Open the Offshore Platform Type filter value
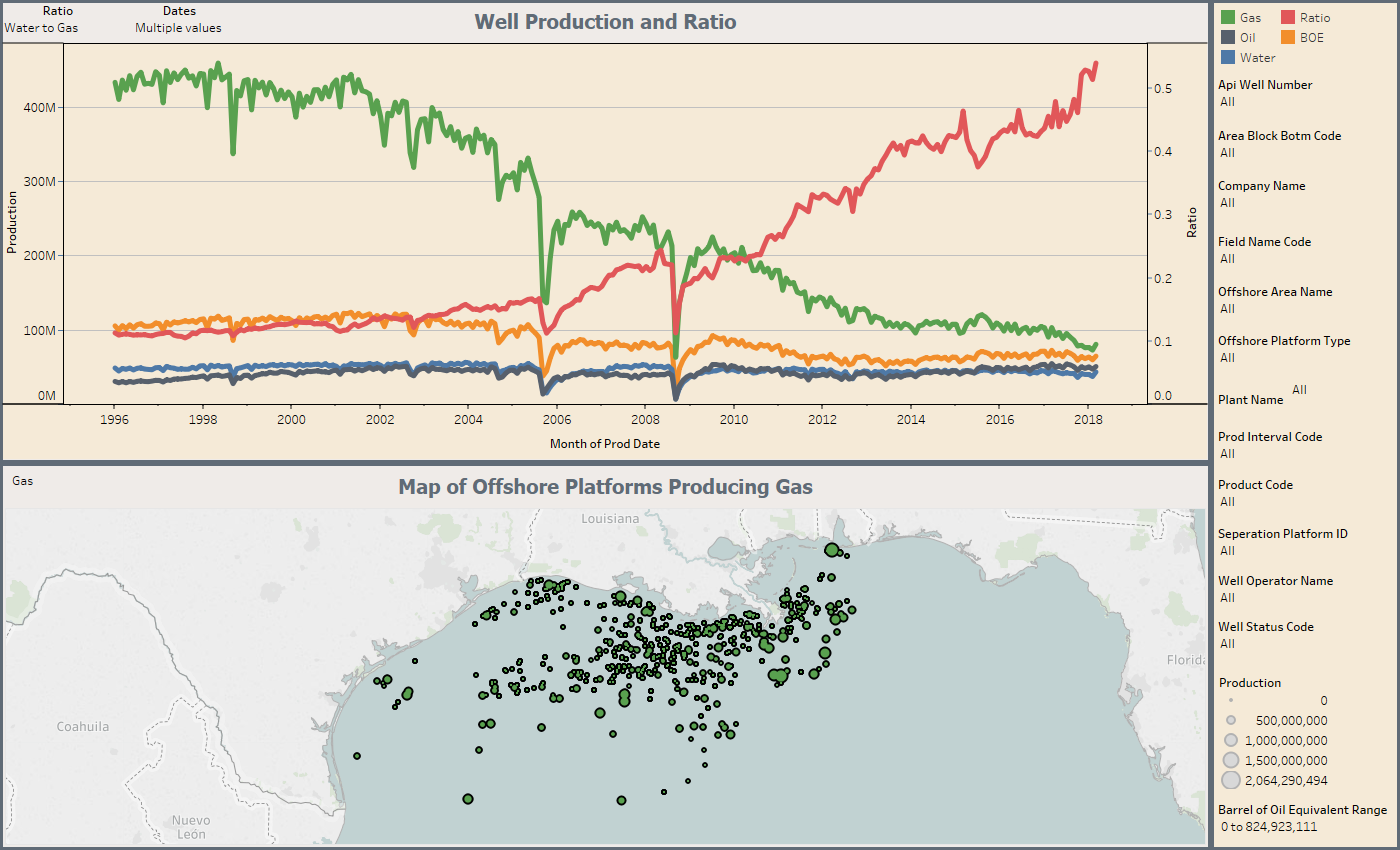This screenshot has height=850, width=1400. click(1227, 357)
